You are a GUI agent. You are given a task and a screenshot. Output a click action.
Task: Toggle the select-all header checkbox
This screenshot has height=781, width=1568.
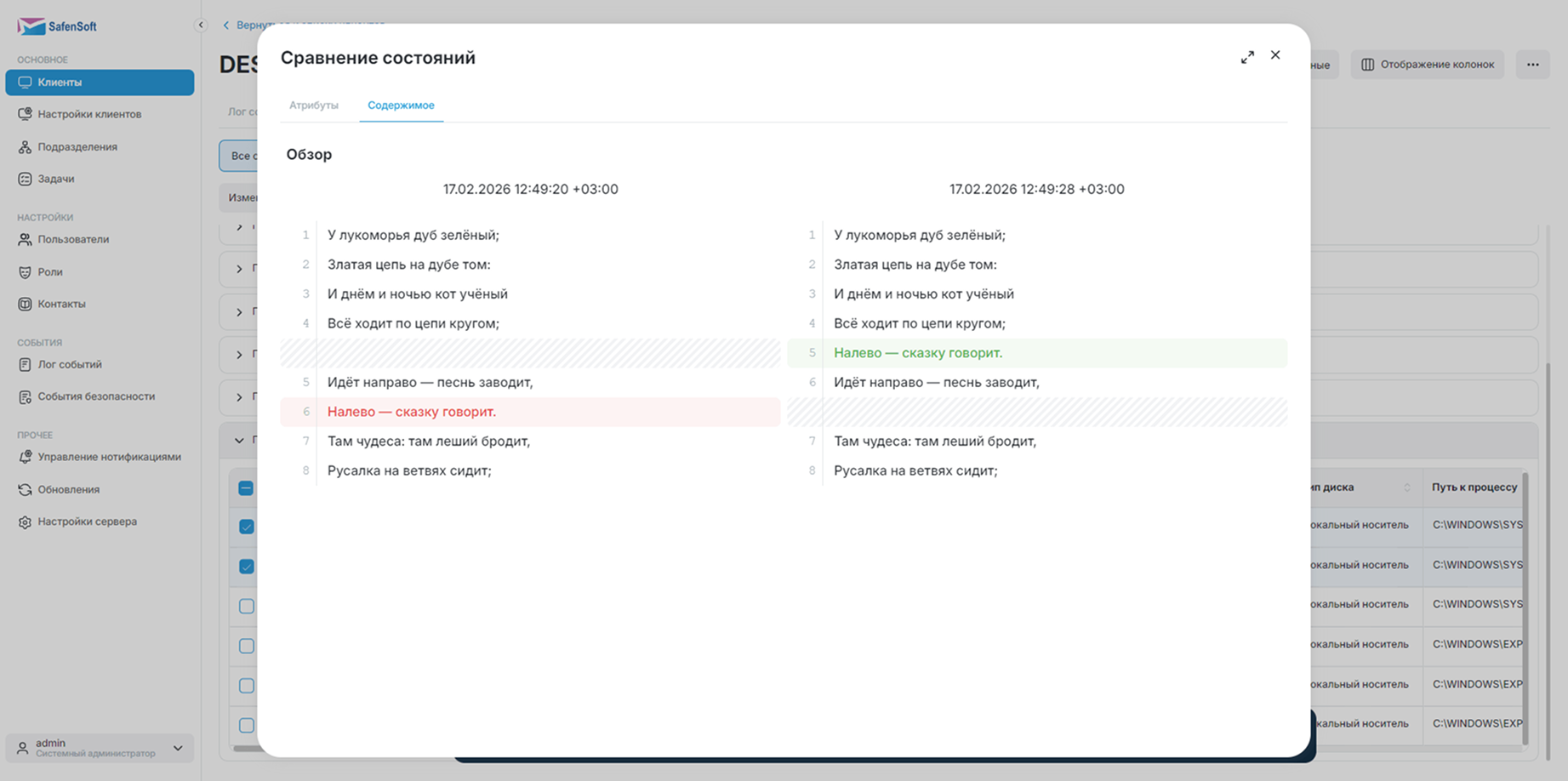click(246, 488)
